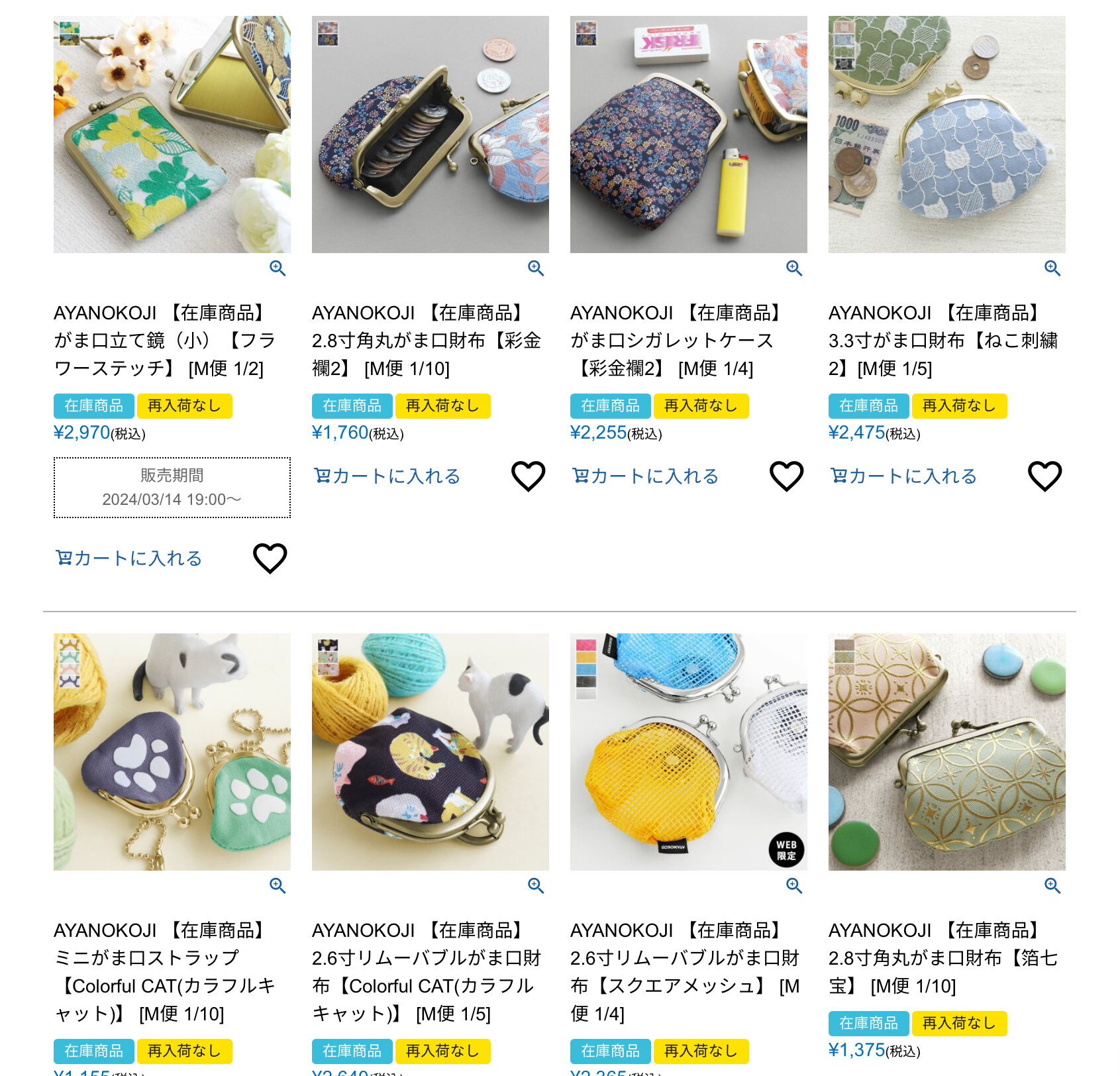
Task: Open the 箔七宝 2.8寸角丸がま口財布 product link
Action: (x=943, y=958)
